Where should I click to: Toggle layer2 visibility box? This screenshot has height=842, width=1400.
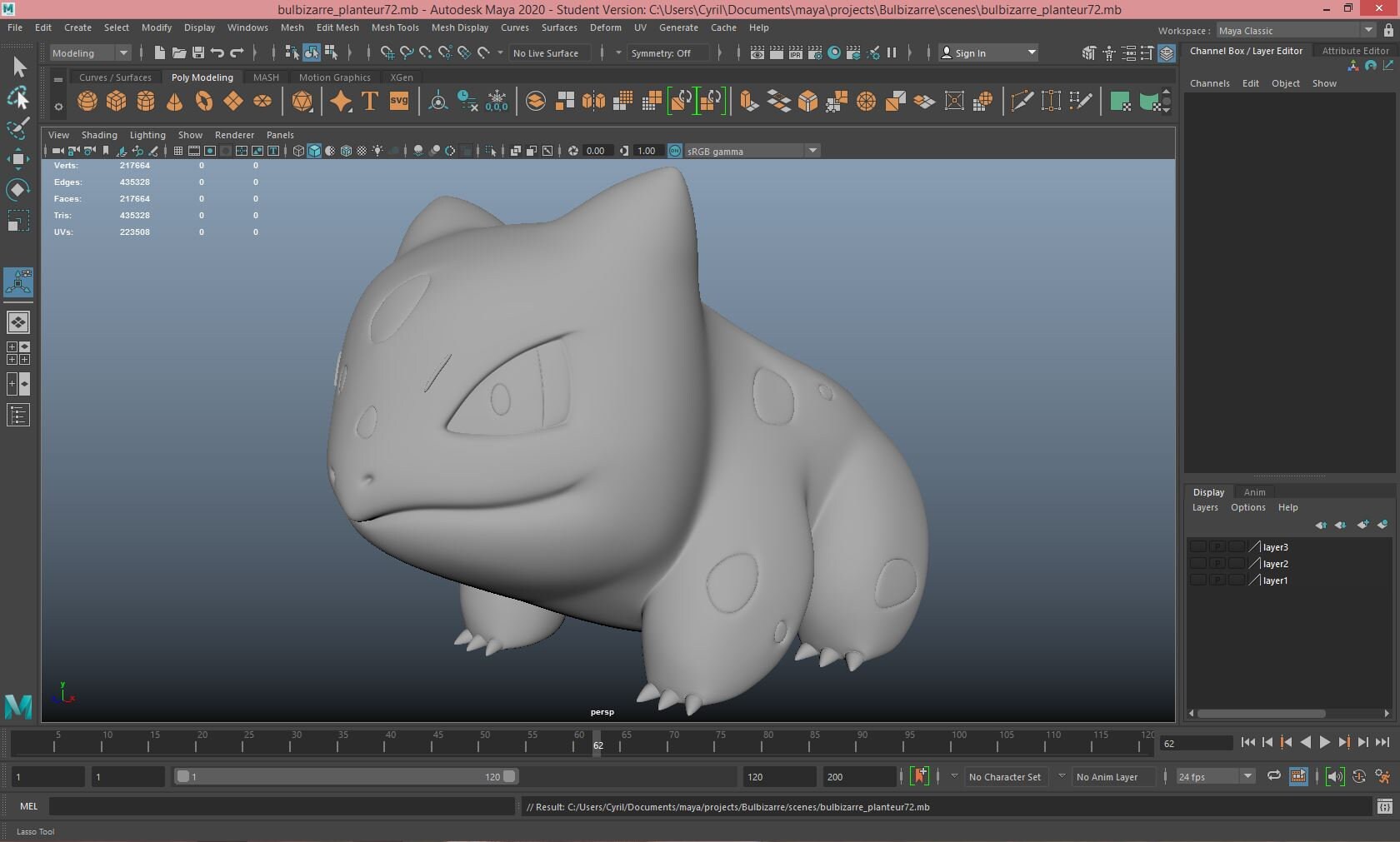[1198, 563]
